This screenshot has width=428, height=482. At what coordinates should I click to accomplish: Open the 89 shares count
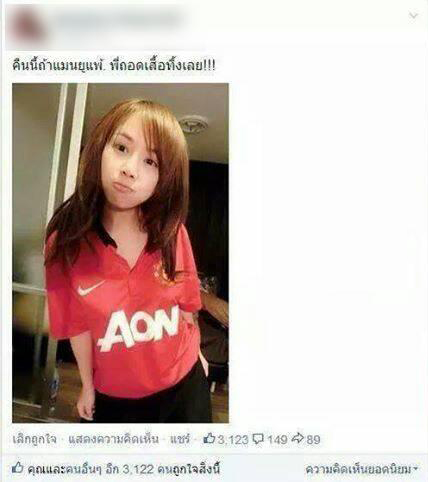[x=313, y=440]
